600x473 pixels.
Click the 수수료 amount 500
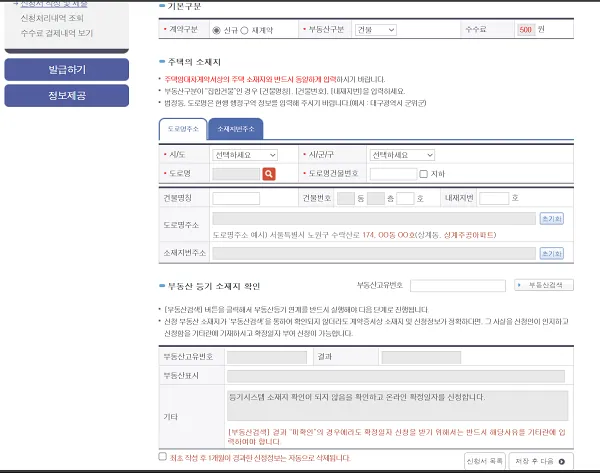point(526,29)
